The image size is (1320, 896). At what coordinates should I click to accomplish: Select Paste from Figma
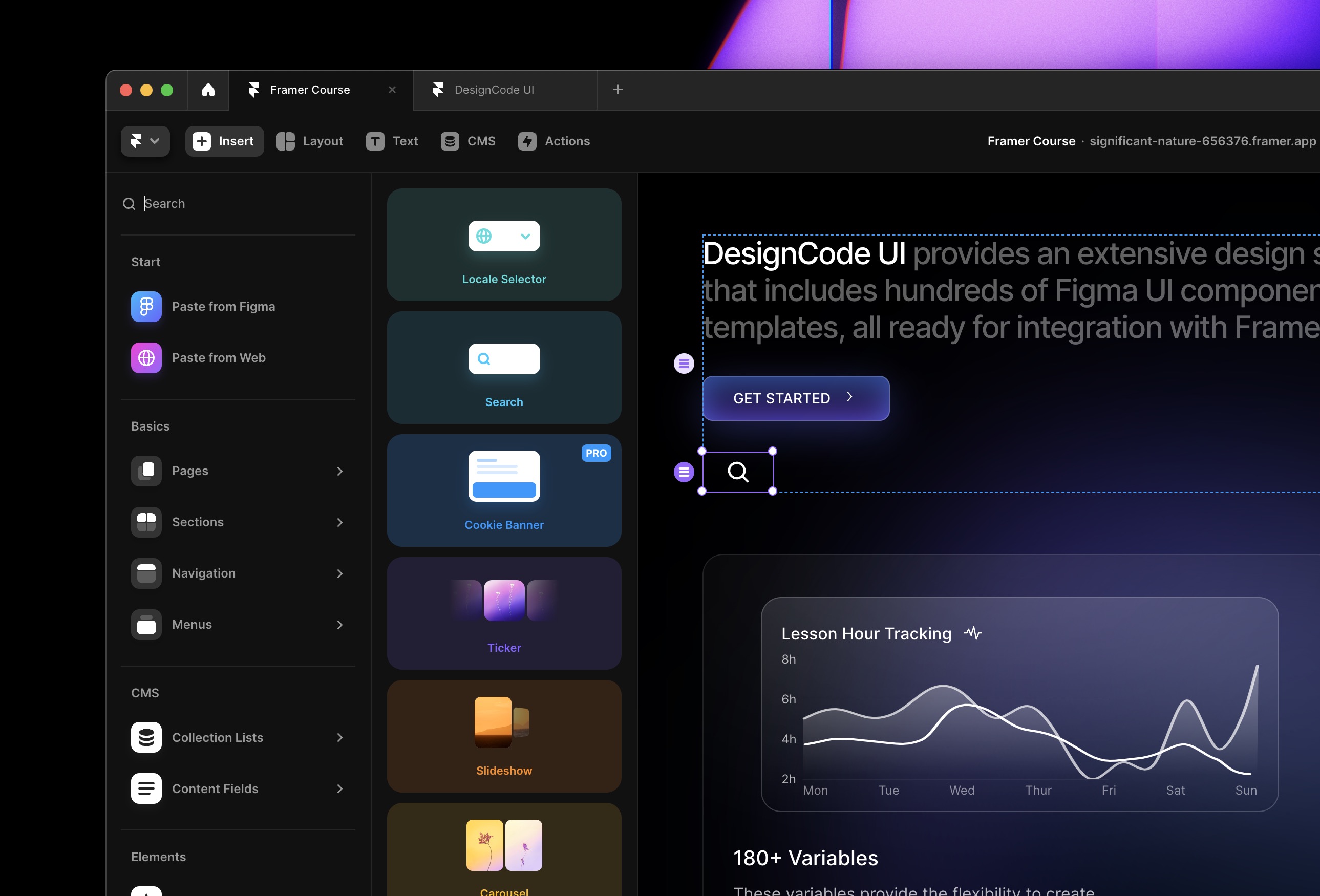238,307
